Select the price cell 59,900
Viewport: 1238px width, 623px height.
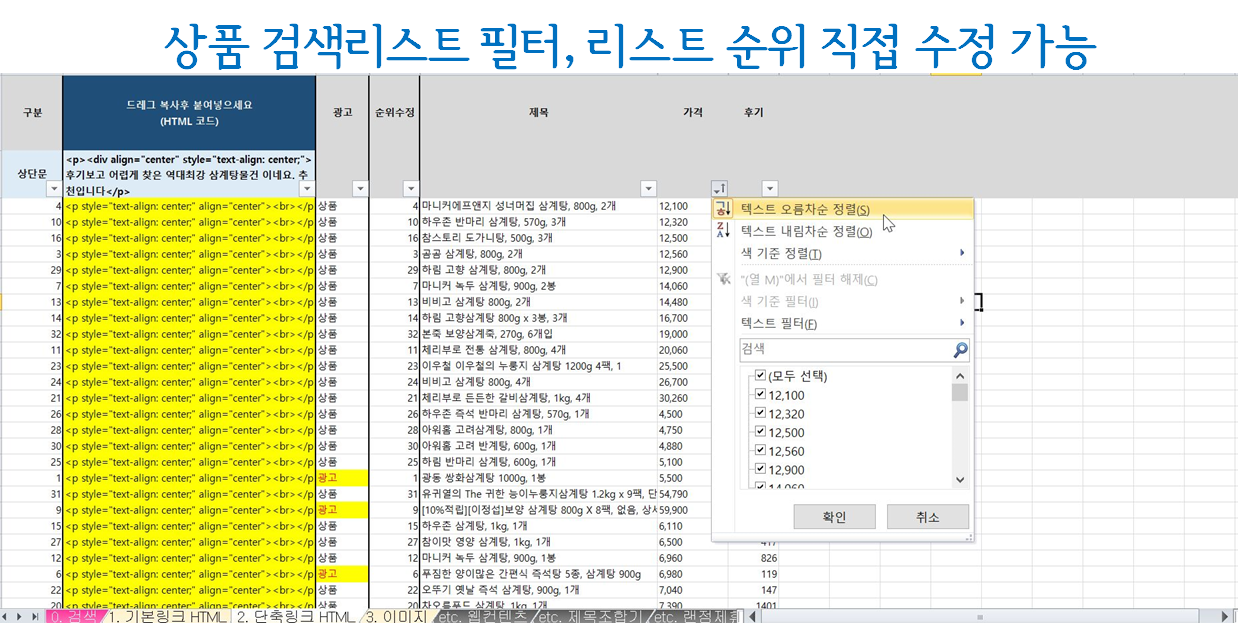[x=682, y=510]
